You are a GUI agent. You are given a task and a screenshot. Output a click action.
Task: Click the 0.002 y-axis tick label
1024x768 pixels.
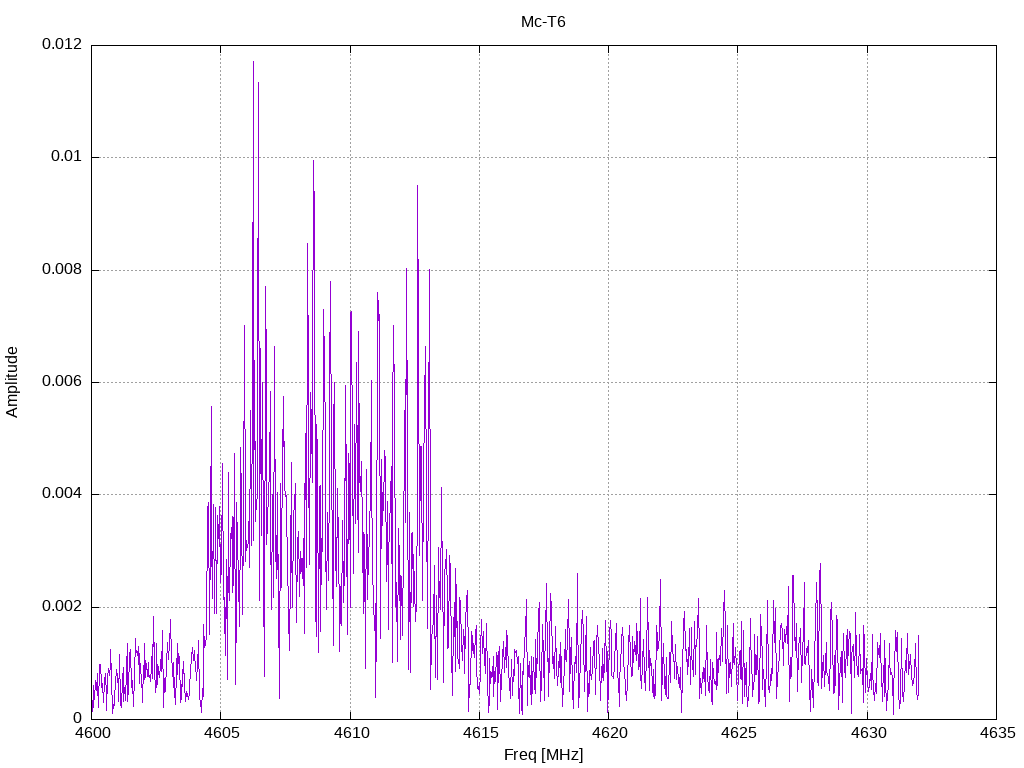pos(62,607)
